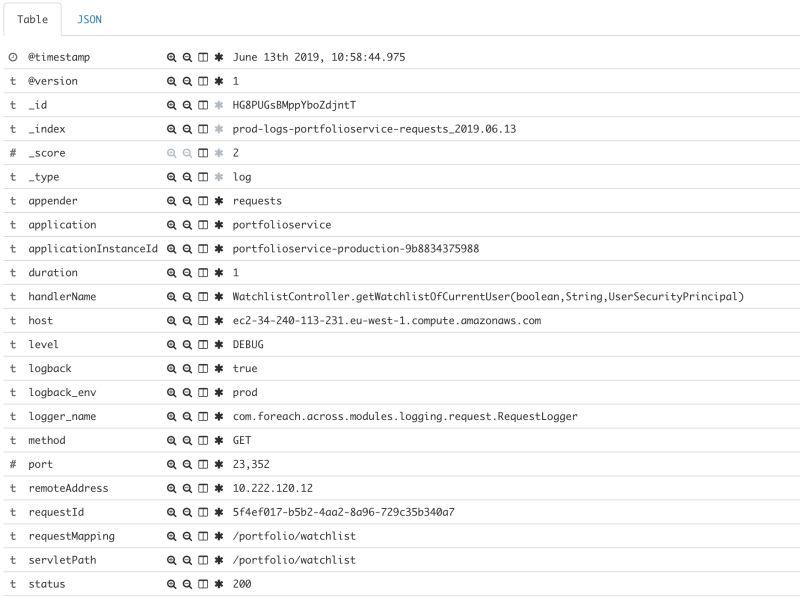The image size is (800, 597).
Task: Filter for field present on logger_name row
Action: coord(219,416)
